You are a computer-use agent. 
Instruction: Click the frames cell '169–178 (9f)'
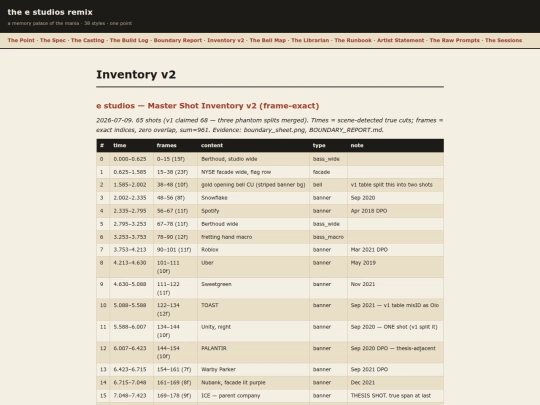175,396
